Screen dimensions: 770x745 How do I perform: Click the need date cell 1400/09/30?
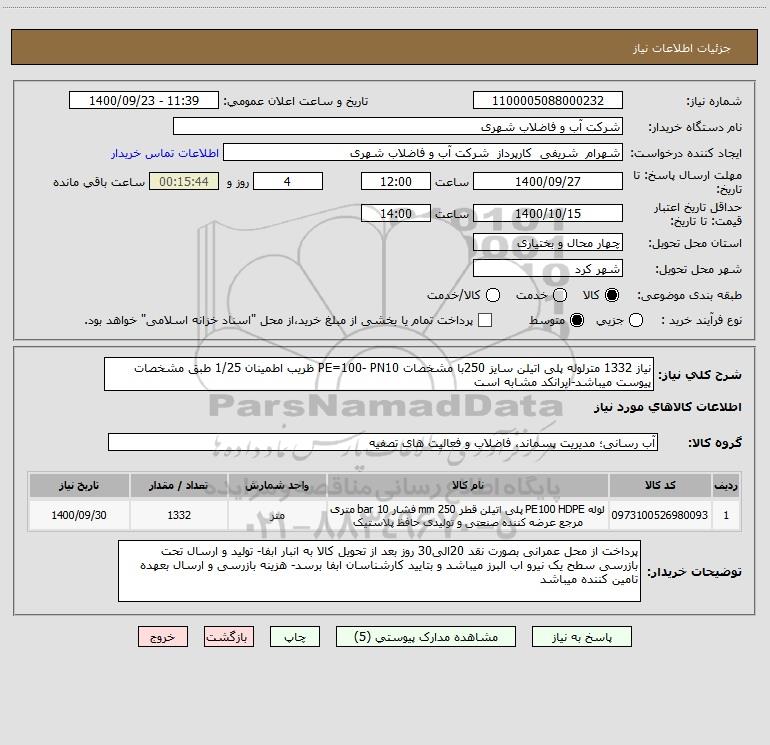coord(79,515)
